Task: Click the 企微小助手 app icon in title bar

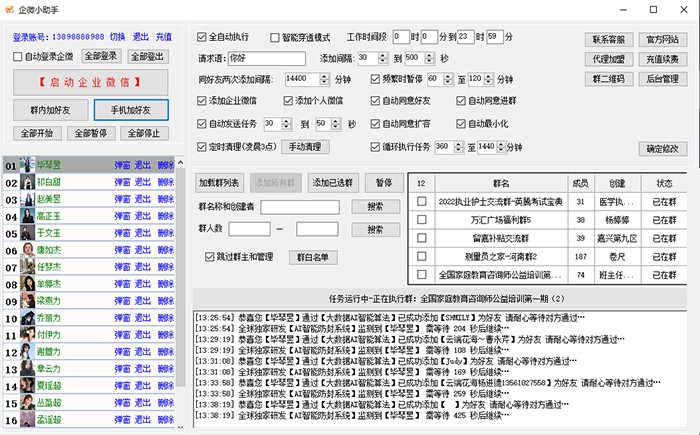Action: pos(9,9)
